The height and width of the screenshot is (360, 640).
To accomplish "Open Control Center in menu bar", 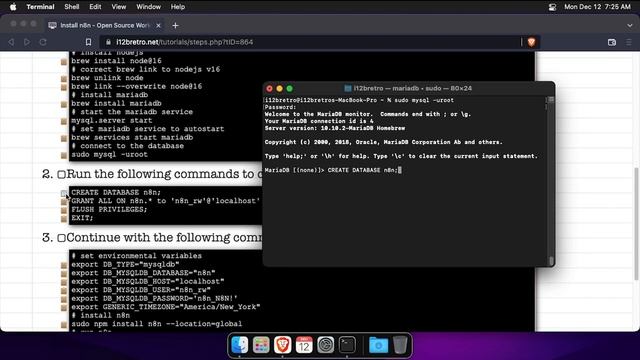I will 552,7.
